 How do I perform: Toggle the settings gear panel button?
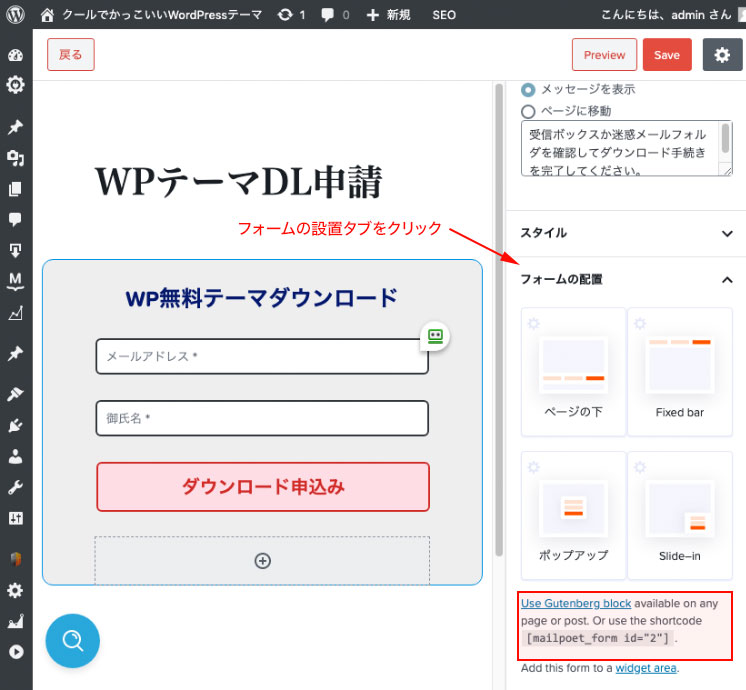(722, 55)
